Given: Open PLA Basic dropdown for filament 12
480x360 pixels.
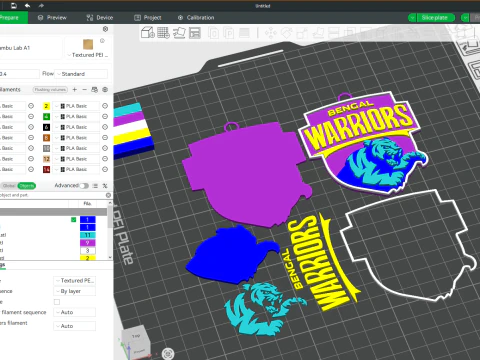Looking at the screenshot, I should (x=76, y=159).
